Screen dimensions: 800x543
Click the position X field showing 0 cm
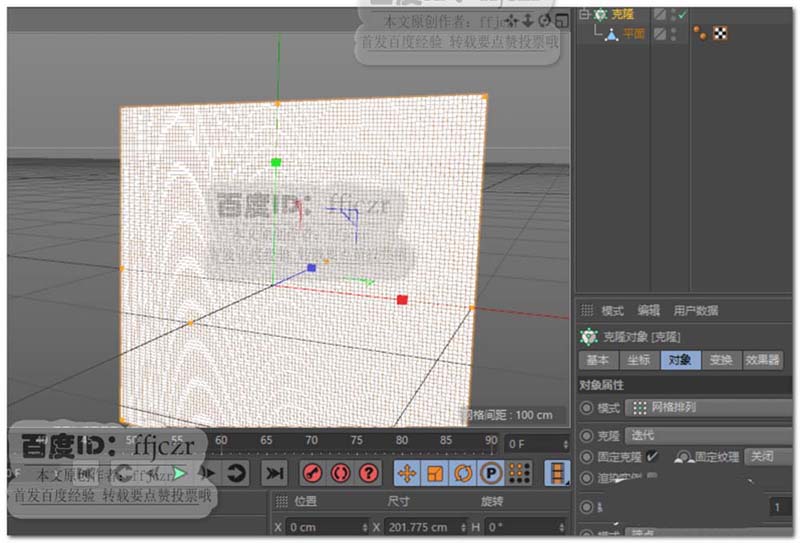327,527
